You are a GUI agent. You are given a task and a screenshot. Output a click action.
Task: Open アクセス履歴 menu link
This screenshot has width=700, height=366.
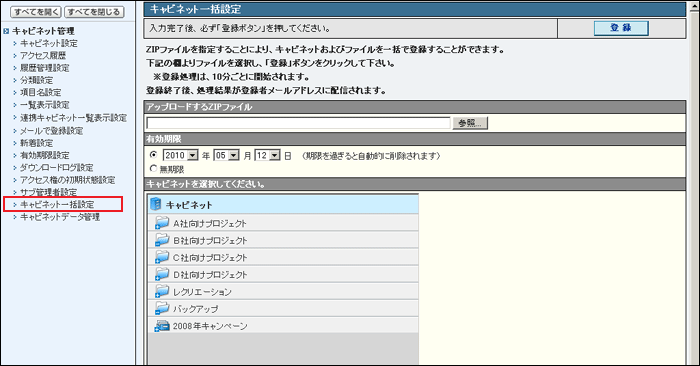point(43,56)
